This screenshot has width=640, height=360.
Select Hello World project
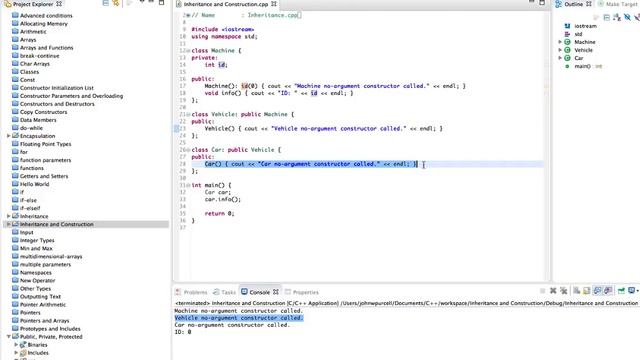pyautogui.click(x=35, y=184)
